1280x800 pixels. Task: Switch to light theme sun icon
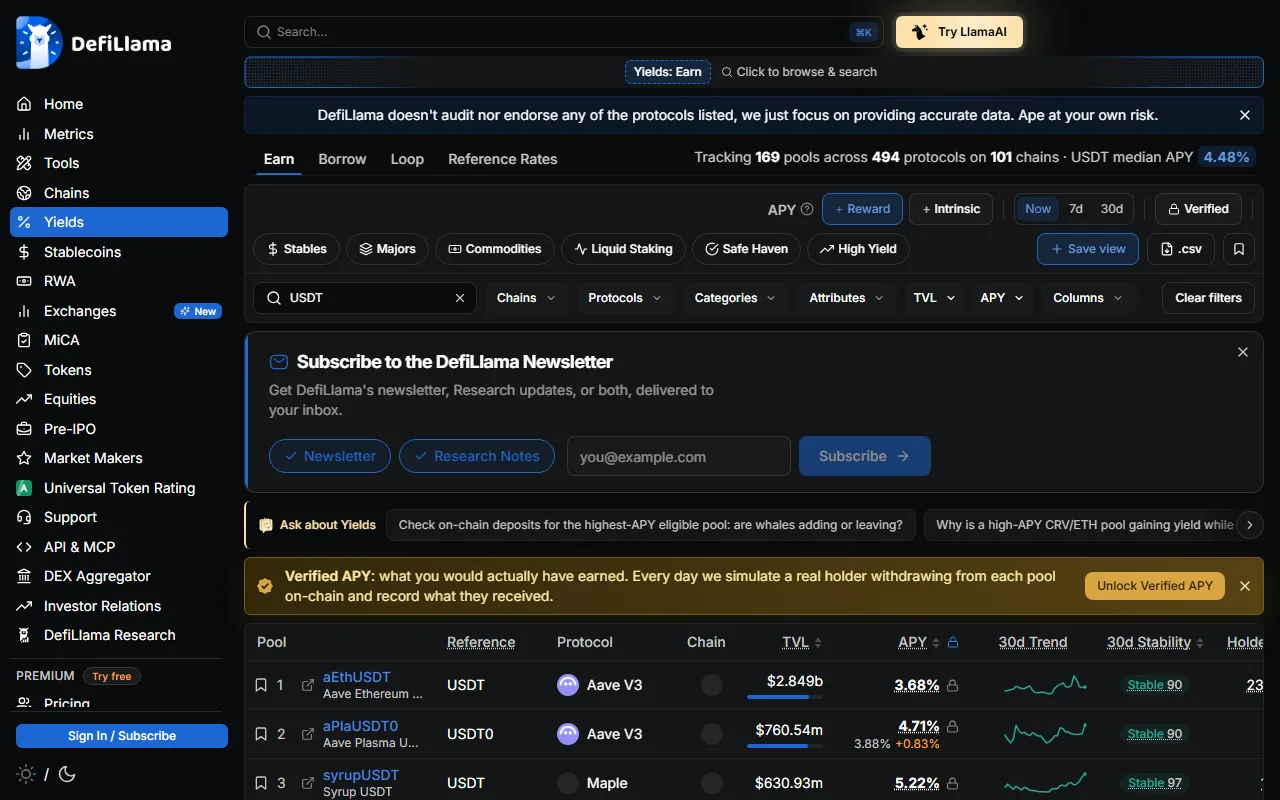point(26,774)
